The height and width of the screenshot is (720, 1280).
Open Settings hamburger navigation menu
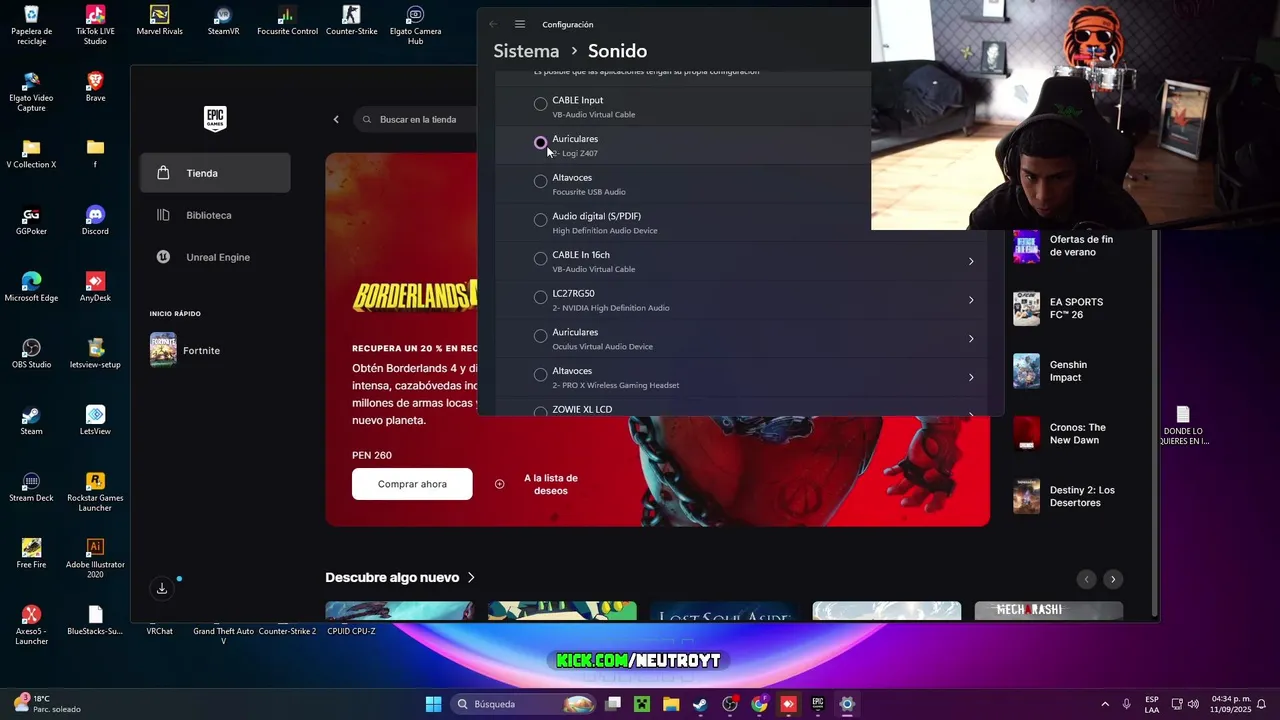point(520,24)
